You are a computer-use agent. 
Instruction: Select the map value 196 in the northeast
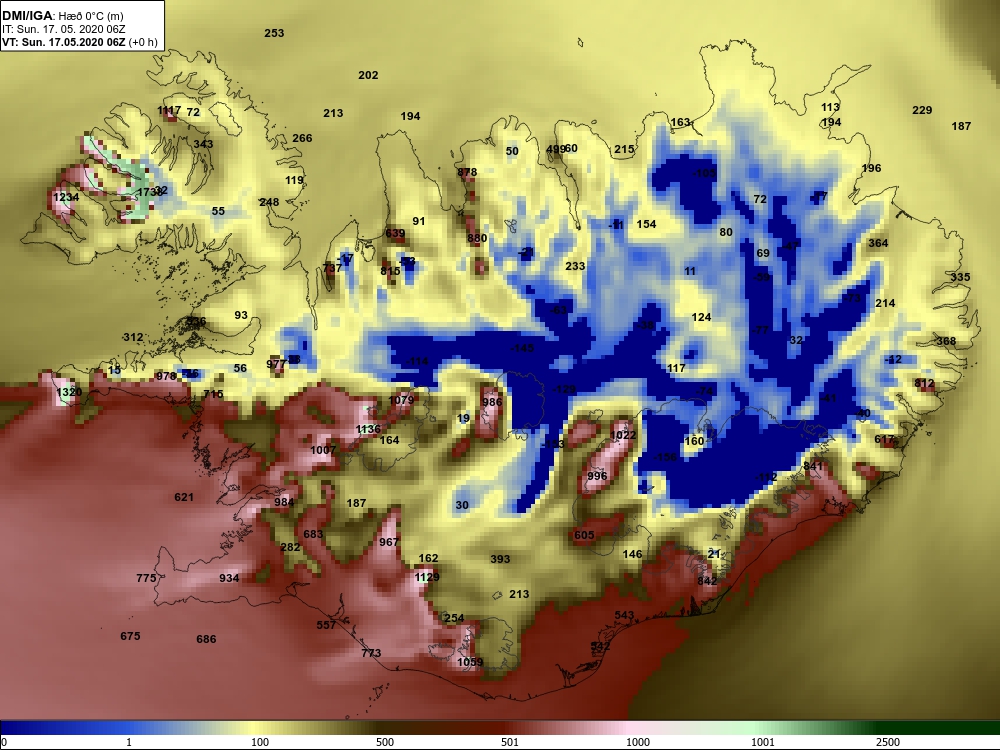tap(871, 168)
